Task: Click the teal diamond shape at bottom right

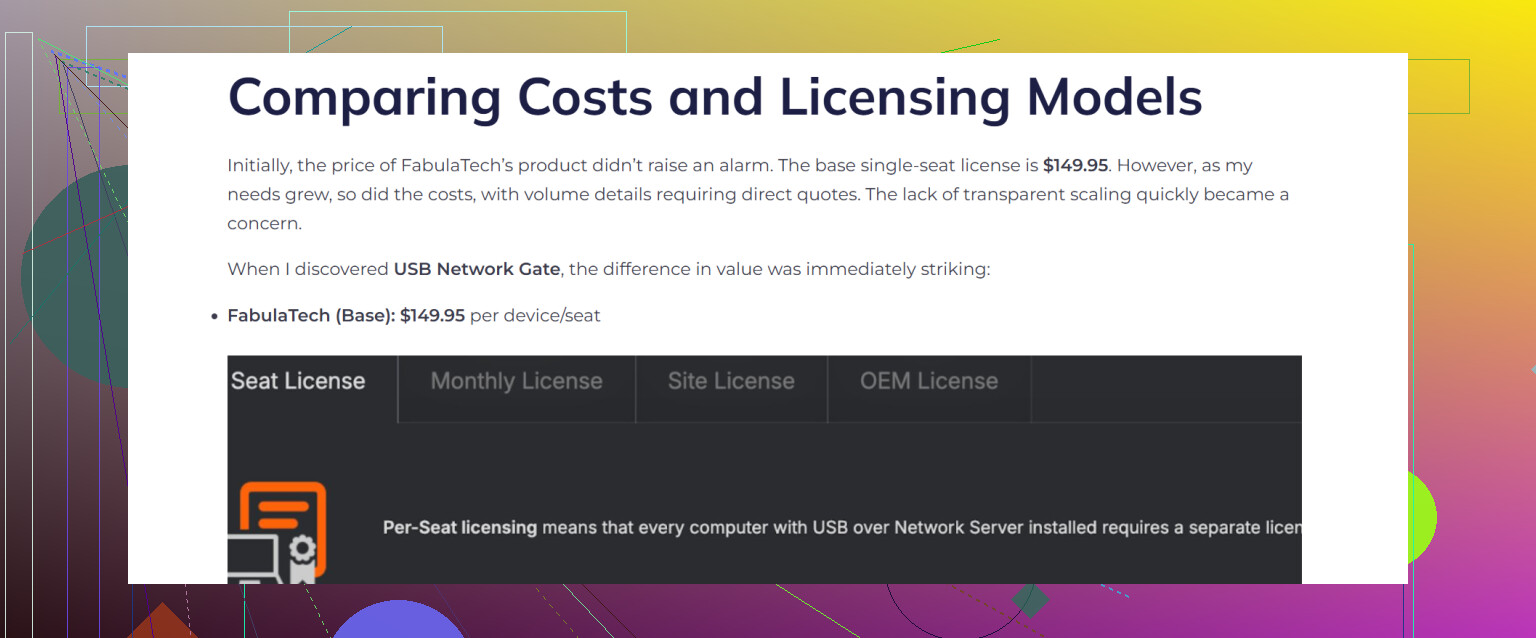Action: pyautogui.click(x=1029, y=601)
